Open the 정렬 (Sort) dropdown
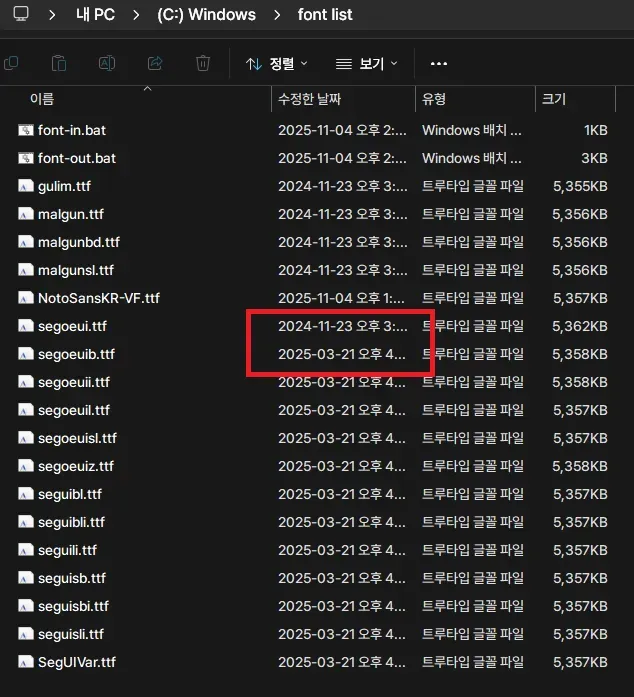634x697 pixels. tap(277, 63)
